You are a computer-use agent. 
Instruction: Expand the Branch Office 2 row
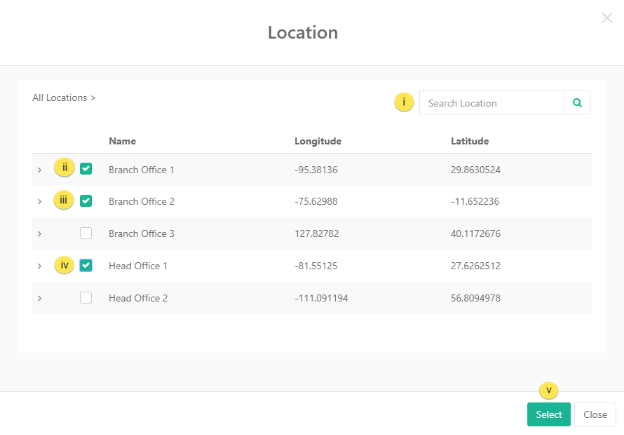point(40,202)
